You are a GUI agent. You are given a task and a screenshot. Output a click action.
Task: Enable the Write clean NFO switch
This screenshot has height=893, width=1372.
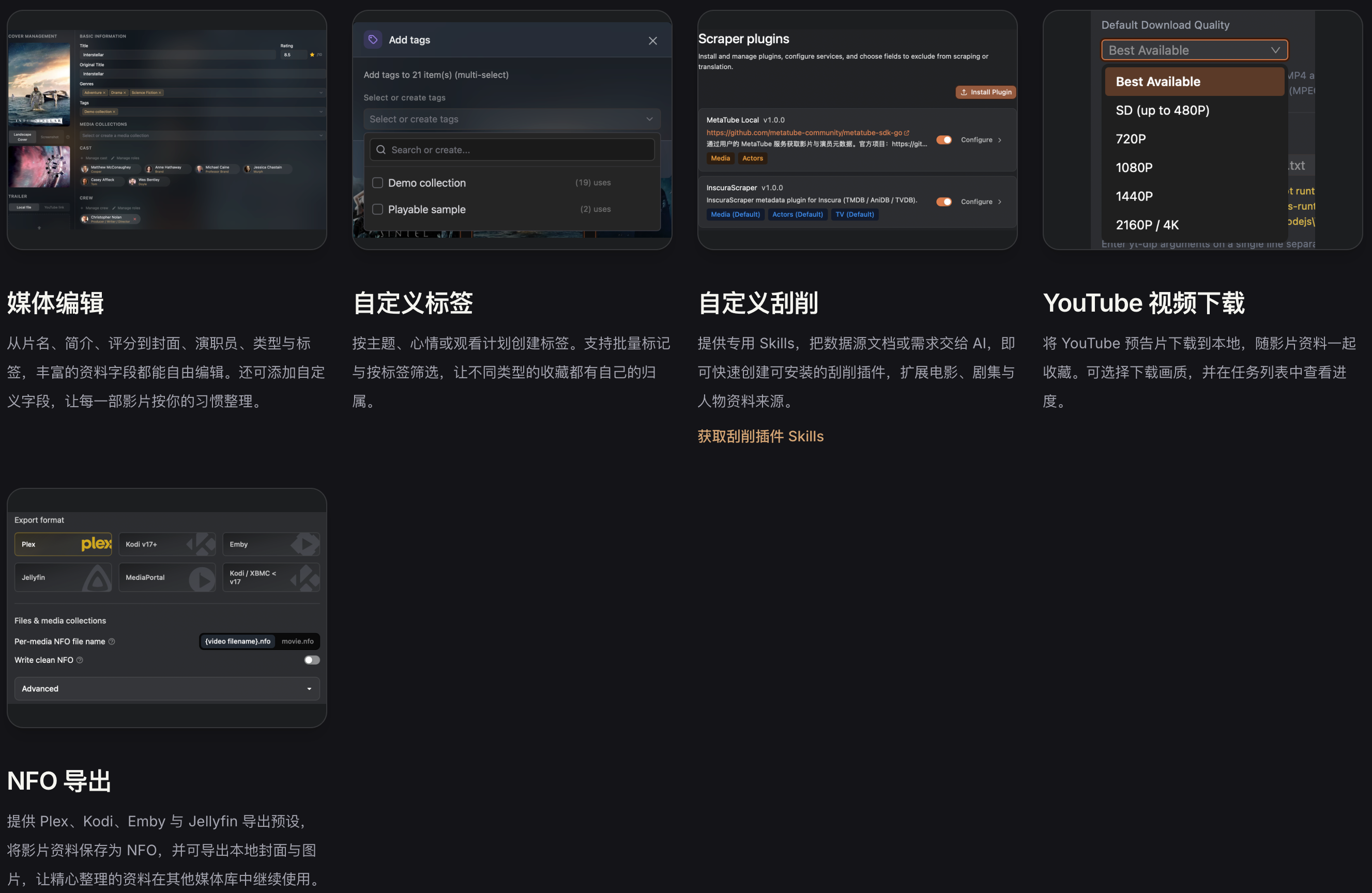[312, 660]
